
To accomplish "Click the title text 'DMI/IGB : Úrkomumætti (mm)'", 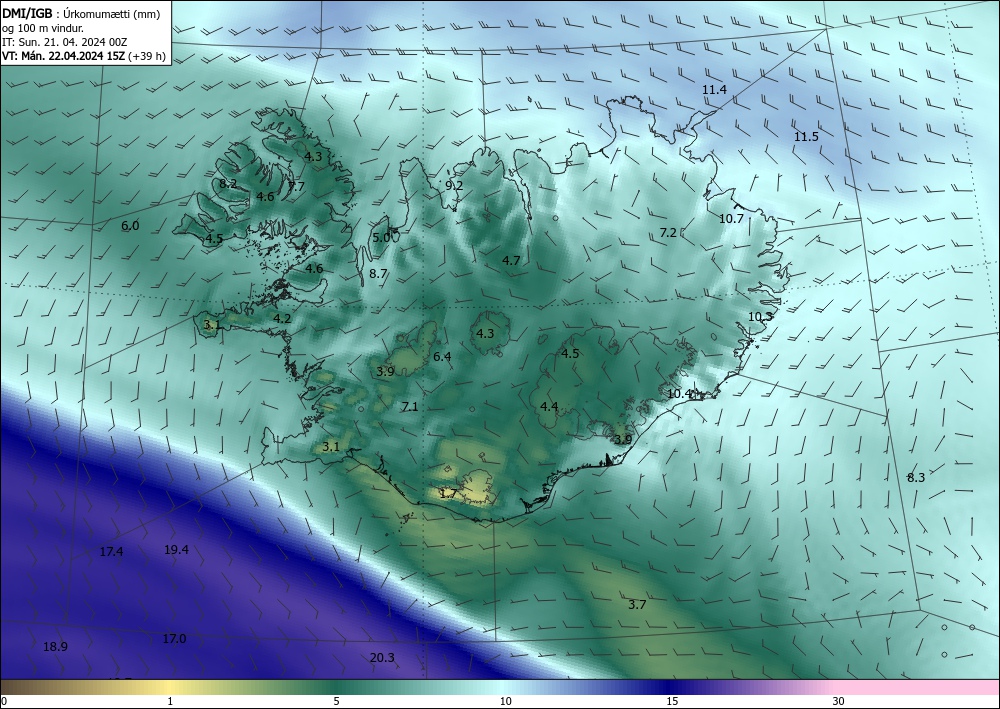I will pyautogui.click(x=81, y=13).
